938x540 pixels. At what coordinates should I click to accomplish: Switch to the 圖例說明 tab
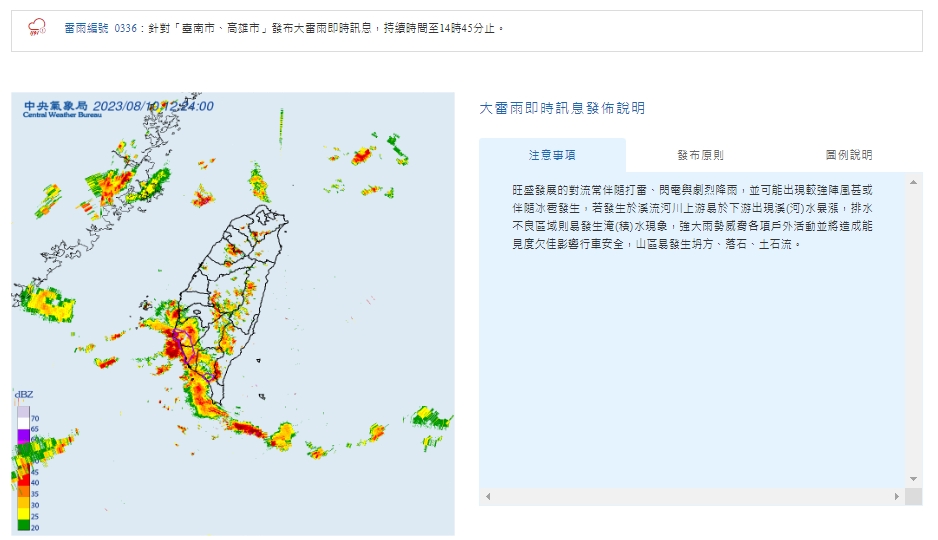848,155
